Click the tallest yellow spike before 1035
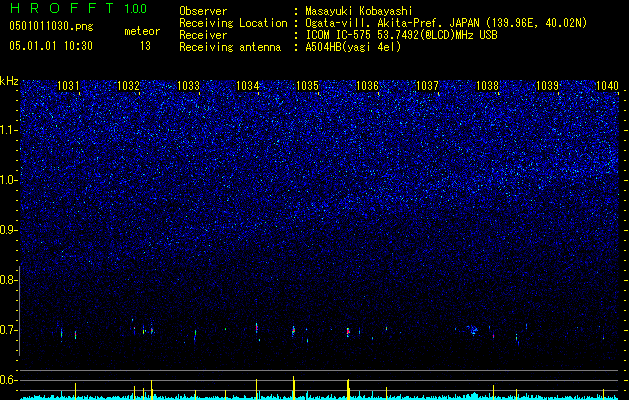This screenshot has width=629, height=400. tap(294, 388)
